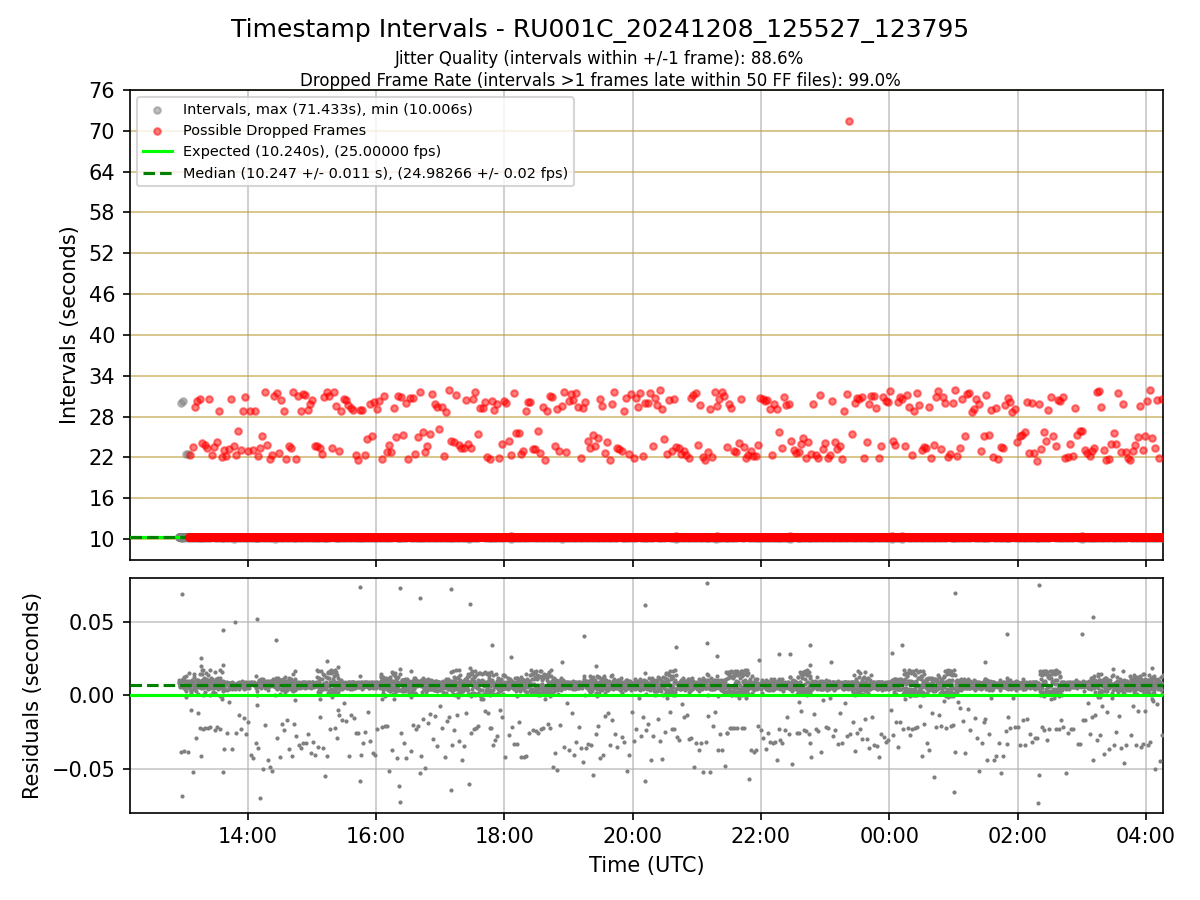Click the '04:00' x-axis tick label
The image size is (1200, 900).
[1145, 834]
